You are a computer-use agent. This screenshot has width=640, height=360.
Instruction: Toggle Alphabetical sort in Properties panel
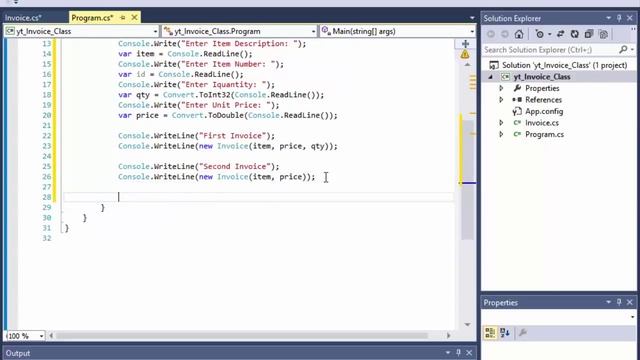click(505, 333)
